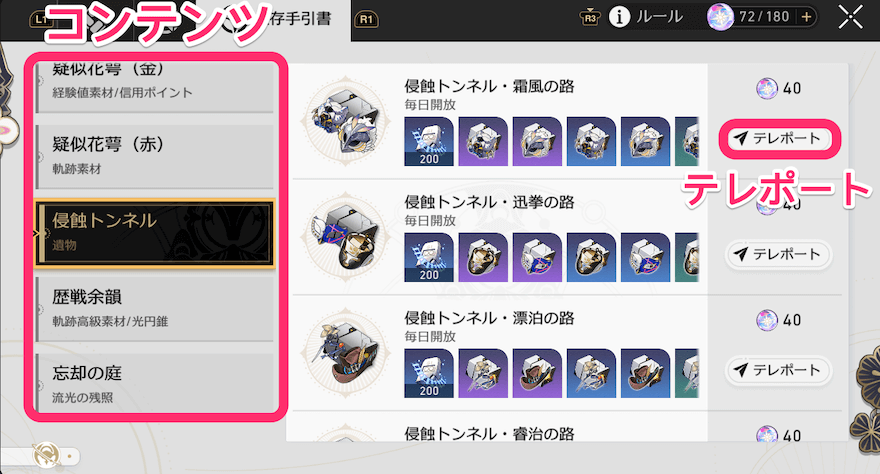Screen dimensions: 880x474
Task: Open the 歴戦余韻 category
Action: (x=155, y=309)
